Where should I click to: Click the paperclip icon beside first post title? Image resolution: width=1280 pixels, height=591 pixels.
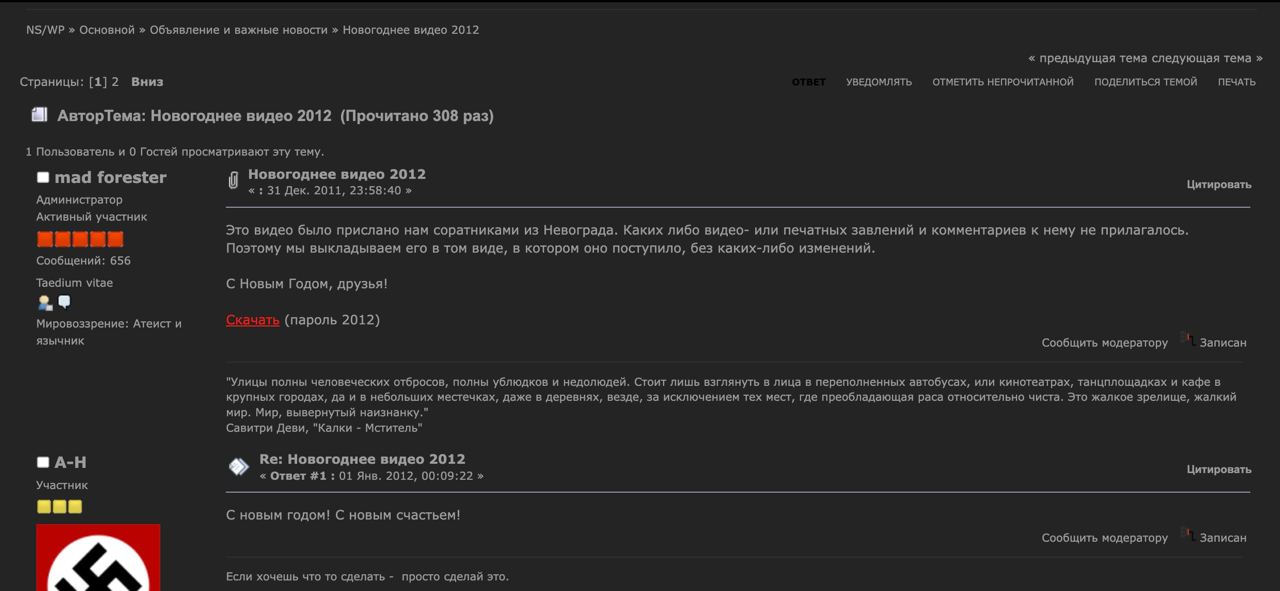pyautogui.click(x=233, y=181)
